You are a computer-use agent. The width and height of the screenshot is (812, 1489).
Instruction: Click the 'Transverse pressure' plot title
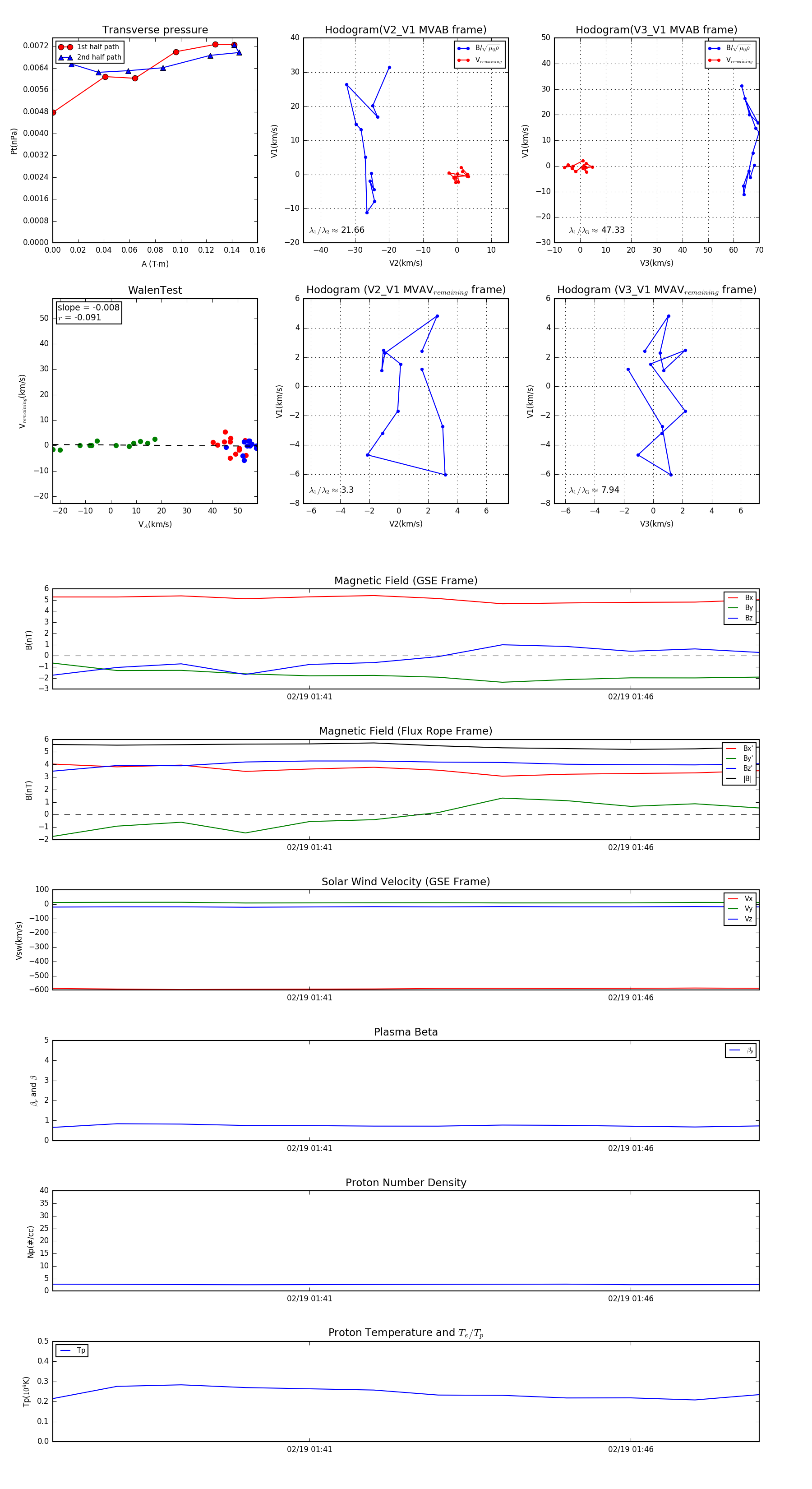[x=155, y=30]
